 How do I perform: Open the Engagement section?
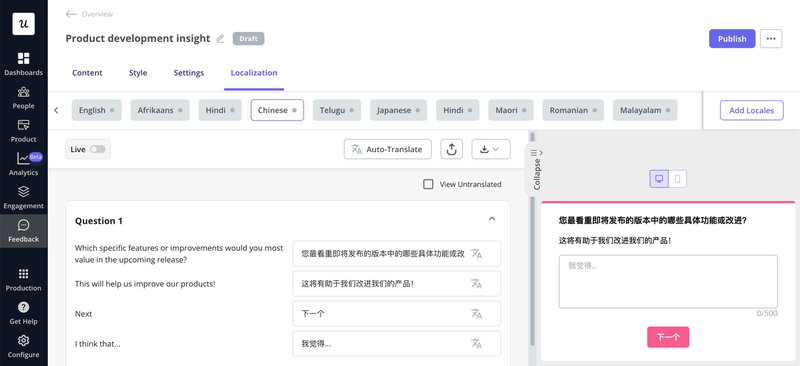pos(23,198)
